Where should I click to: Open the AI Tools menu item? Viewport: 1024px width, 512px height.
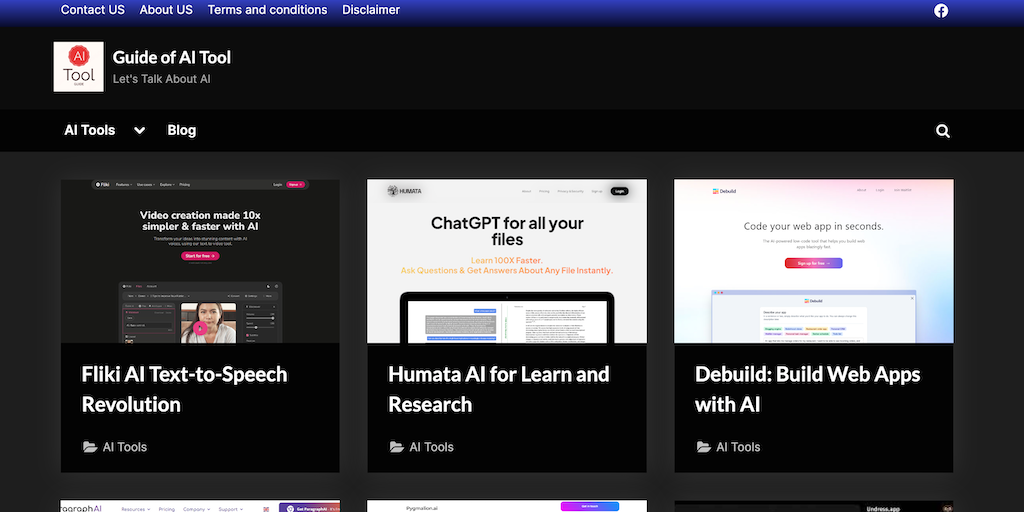tap(89, 130)
